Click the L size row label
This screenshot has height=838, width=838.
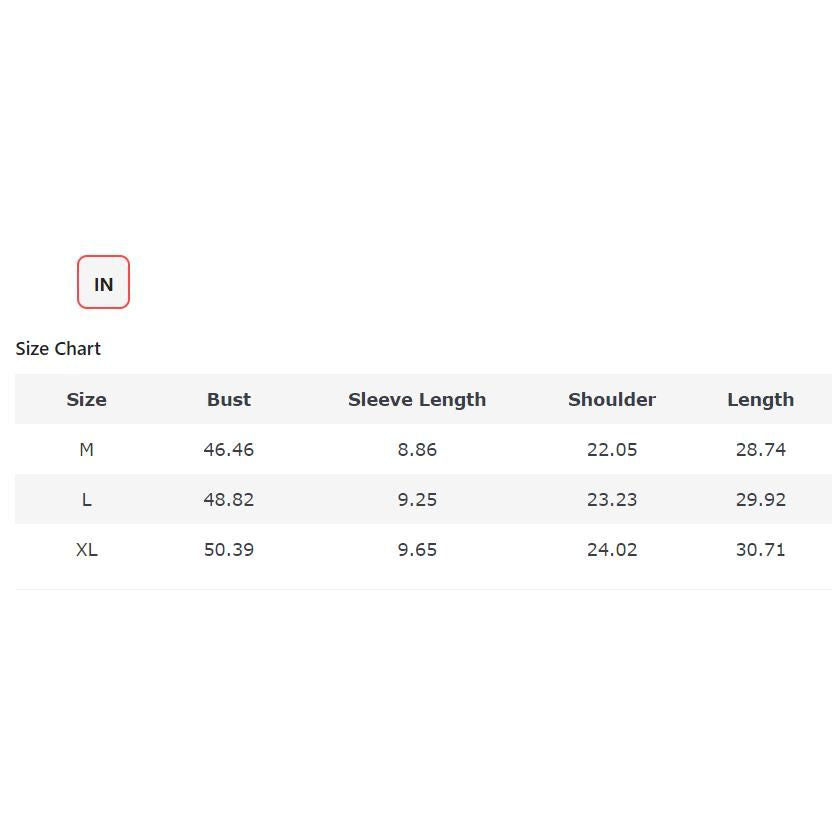coord(87,500)
